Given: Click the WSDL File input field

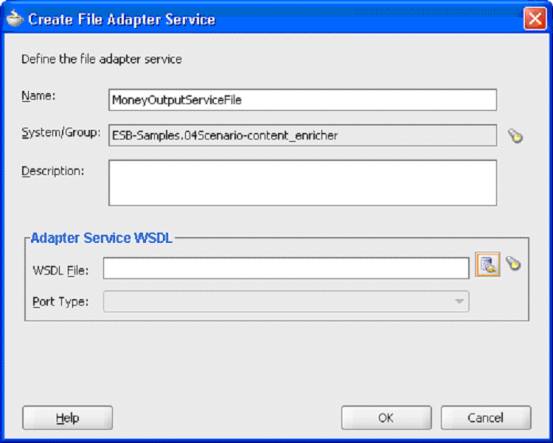Looking at the screenshot, I should coord(286,268).
